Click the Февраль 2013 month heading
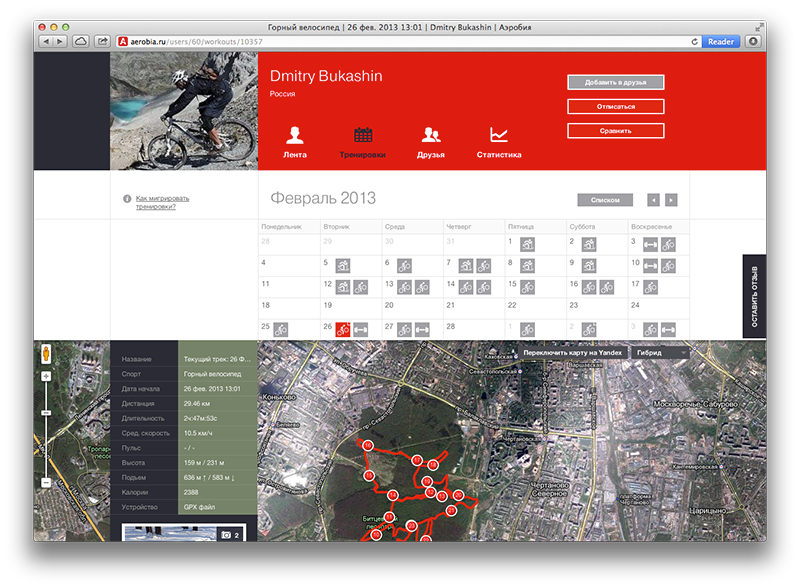The height and width of the screenshot is (588, 800). coord(323,198)
